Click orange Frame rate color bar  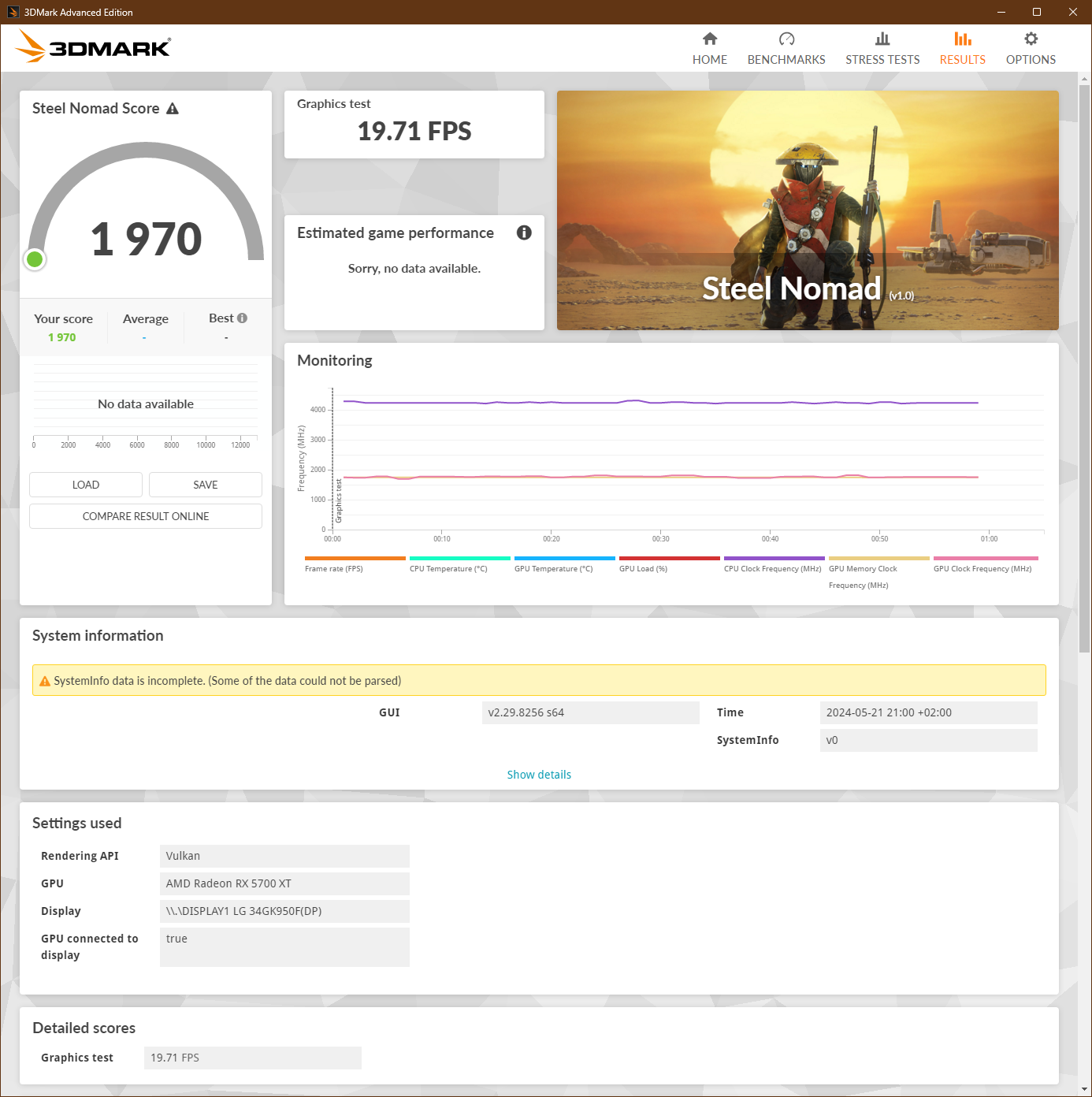point(355,558)
